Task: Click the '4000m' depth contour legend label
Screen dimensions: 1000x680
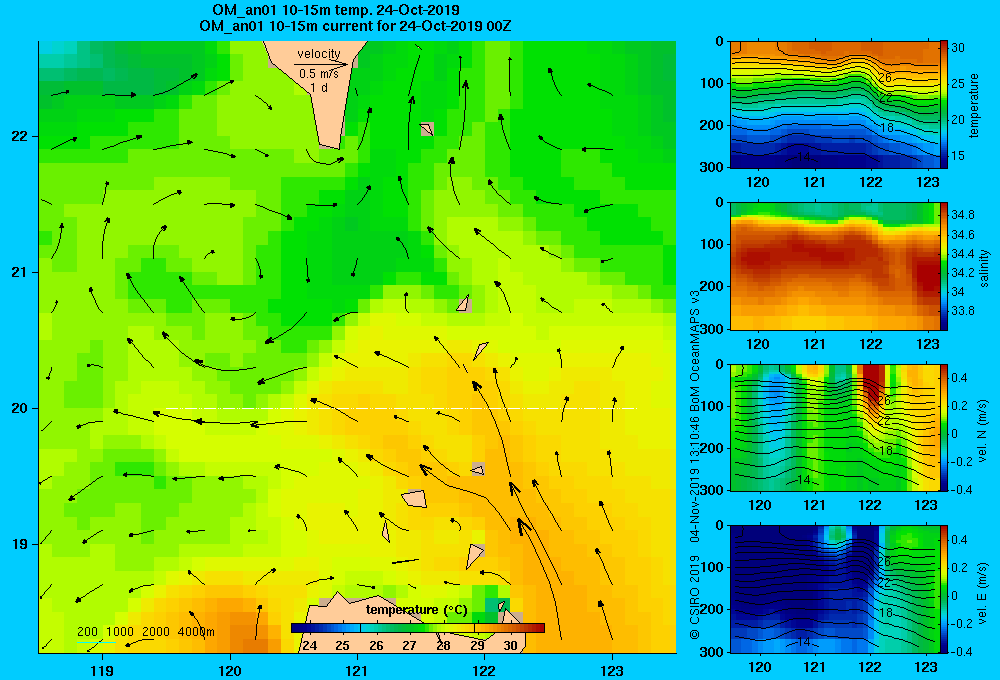Action: click(x=196, y=632)
